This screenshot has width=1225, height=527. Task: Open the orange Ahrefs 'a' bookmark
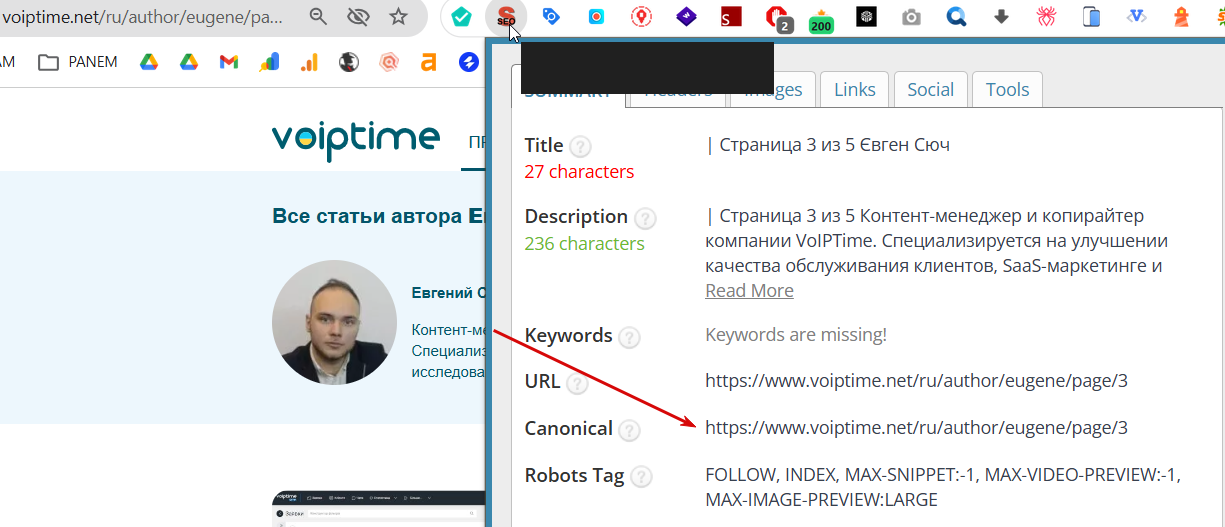pyautogui.click(x=428, y=62)
